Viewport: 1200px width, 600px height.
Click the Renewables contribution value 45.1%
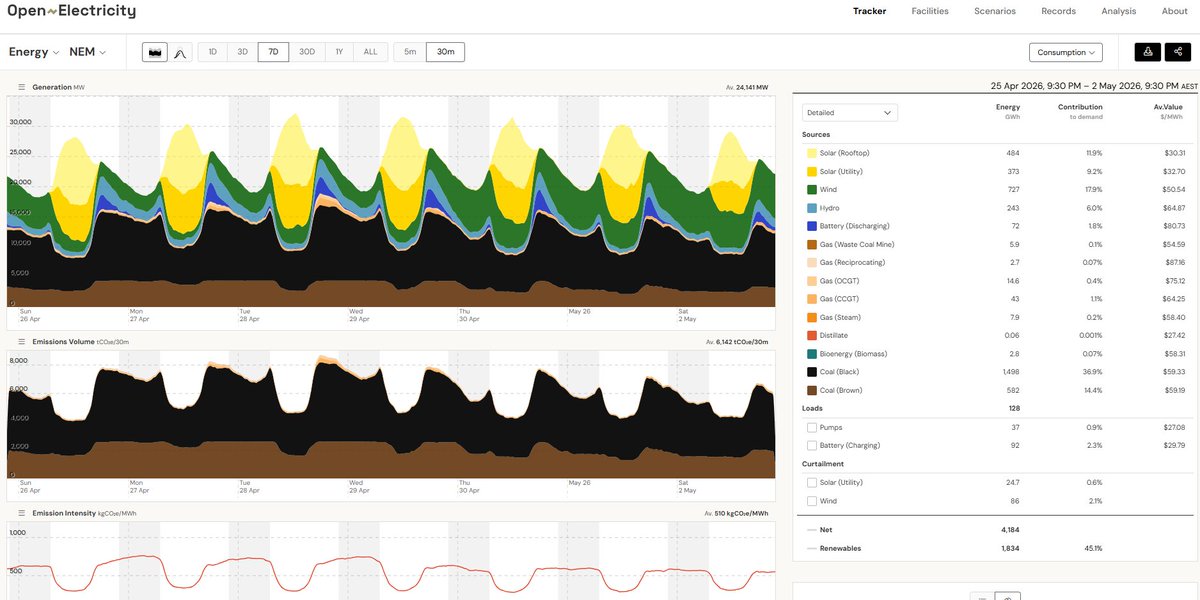tap(1091, 548)
